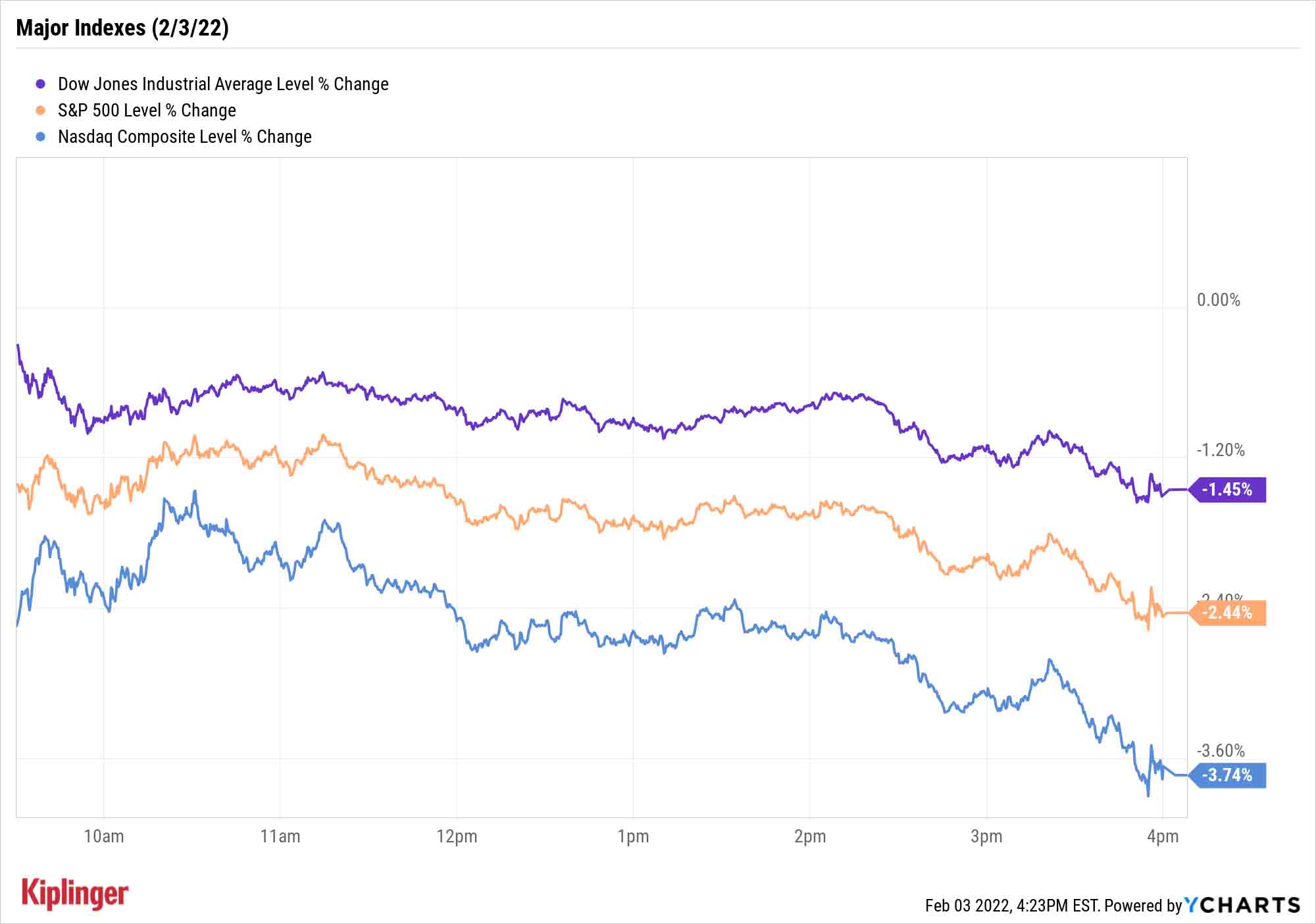Screen dimensions: 1316x924
Task: Click the -3.60% y-axis label
Action: pos(1221,750)
